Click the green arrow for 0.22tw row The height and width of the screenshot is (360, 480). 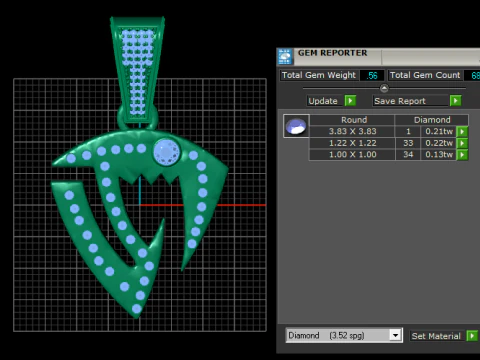coord(462,143)
